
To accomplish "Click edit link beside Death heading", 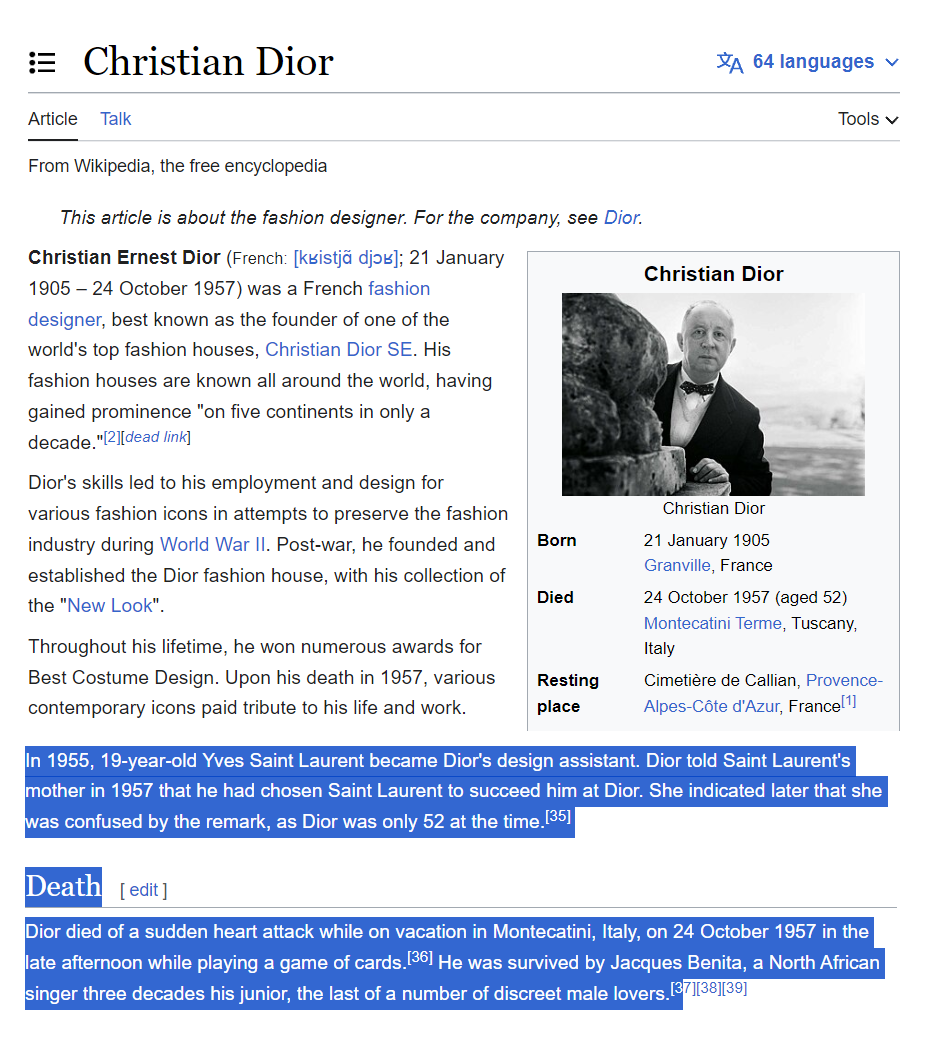I will (x=144, y=890).
